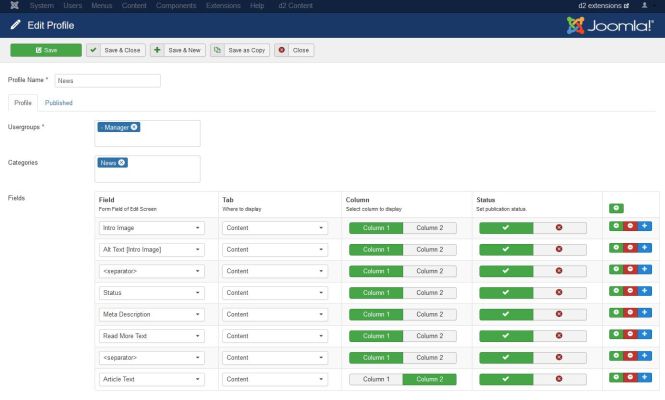Click green add button on Status field row
The image size is (665, 400).
(616, 291)
